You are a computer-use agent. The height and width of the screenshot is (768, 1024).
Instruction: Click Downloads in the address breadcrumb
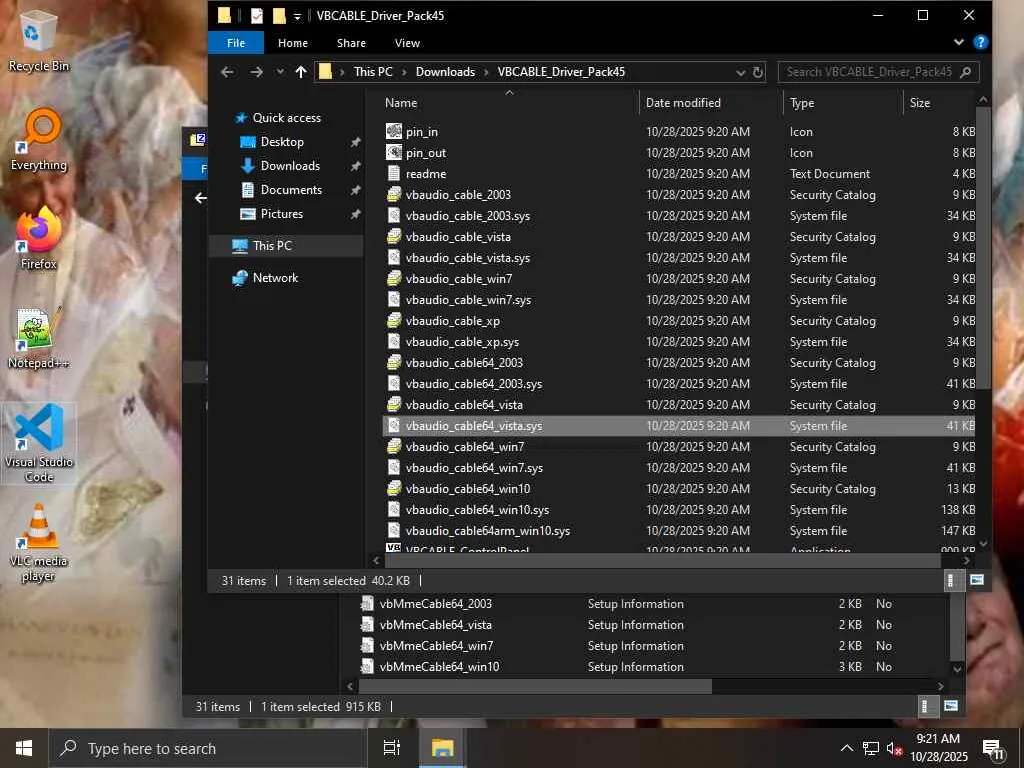coord(445,72)
